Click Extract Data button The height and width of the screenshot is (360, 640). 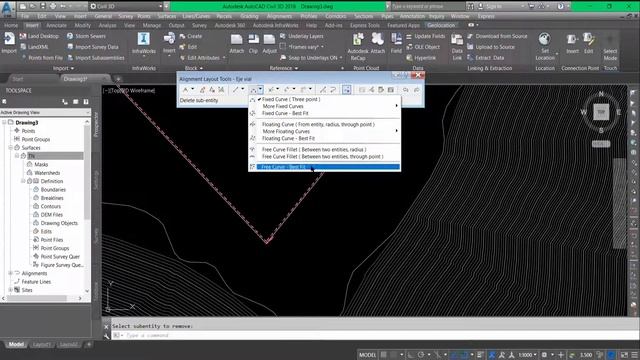(486, 58)
